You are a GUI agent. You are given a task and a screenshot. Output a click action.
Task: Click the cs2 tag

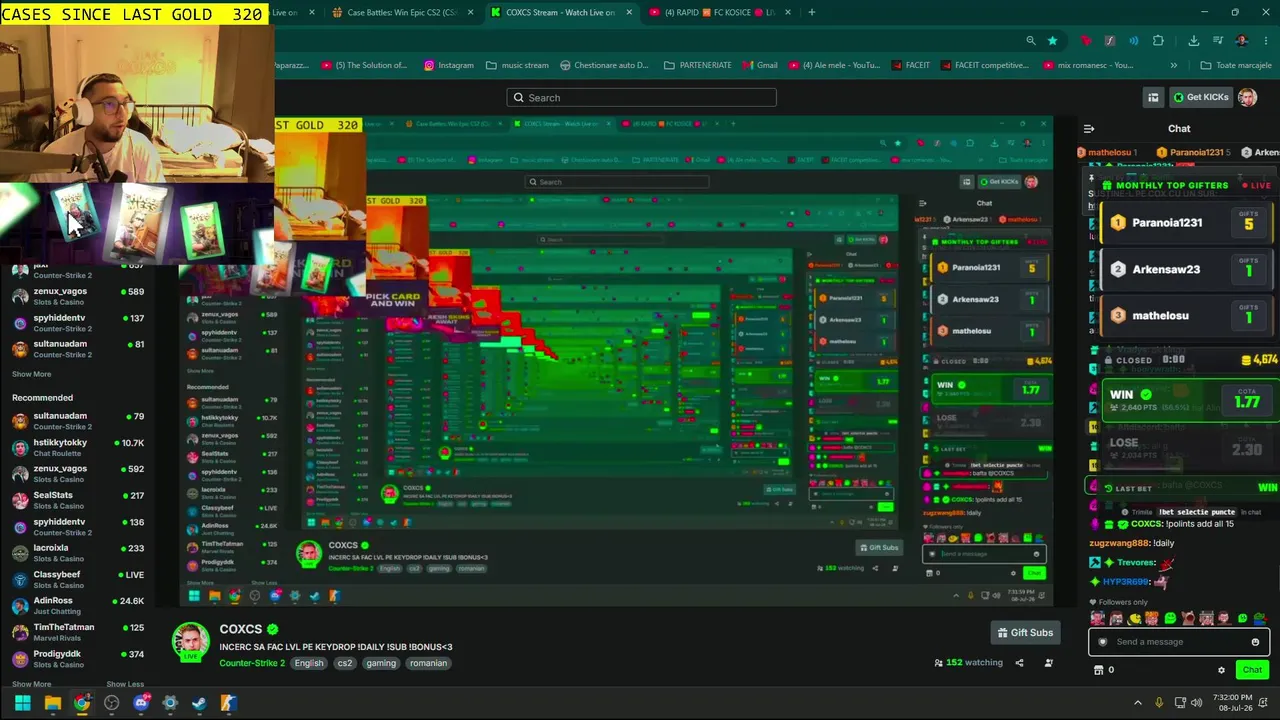[345, 663]
